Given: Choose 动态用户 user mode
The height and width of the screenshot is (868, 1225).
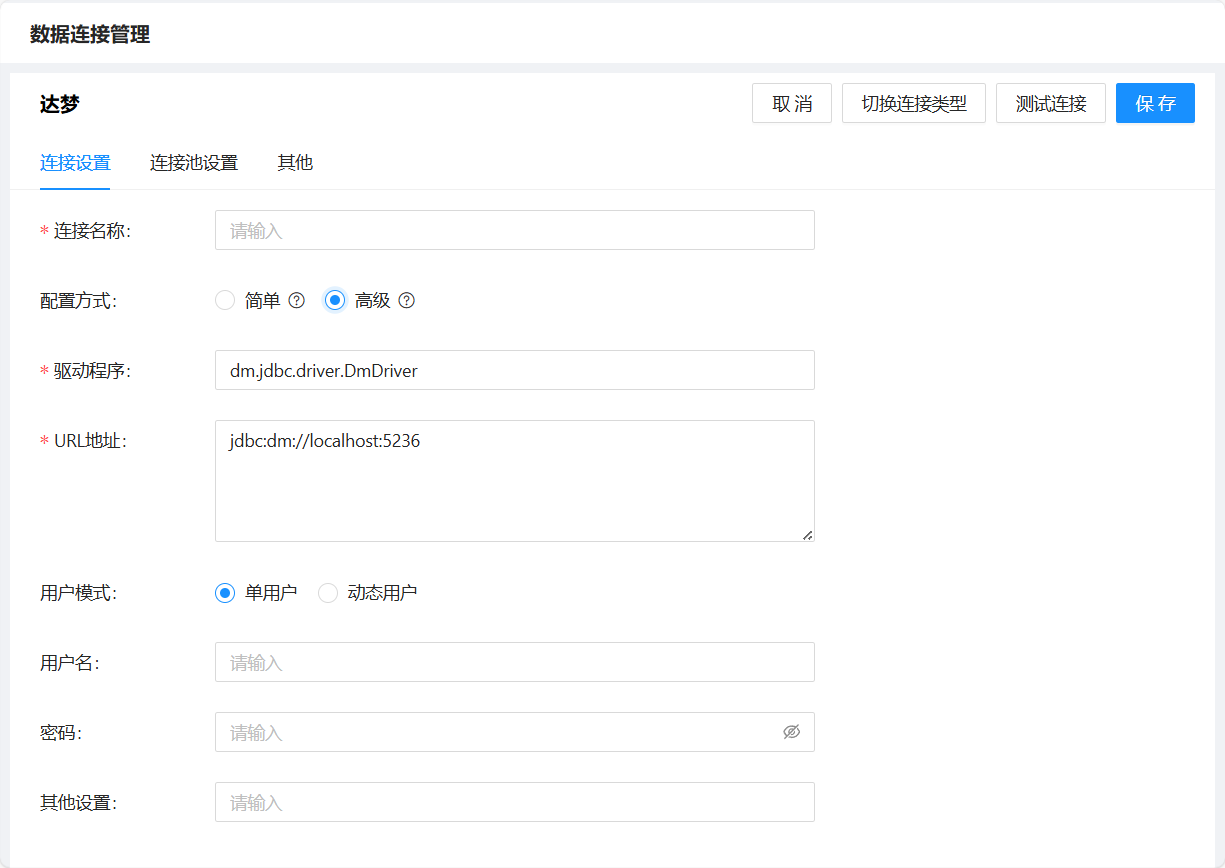Looking at the screenshot, I should click(328, 593).
